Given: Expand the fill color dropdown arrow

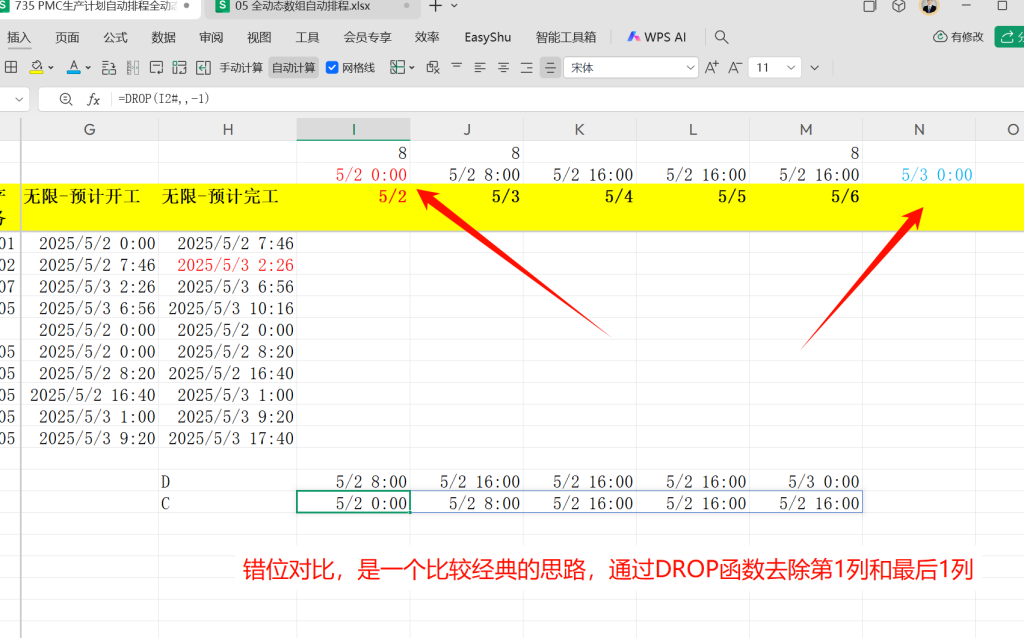Looking at the screenshot, I should pos(51,67).
